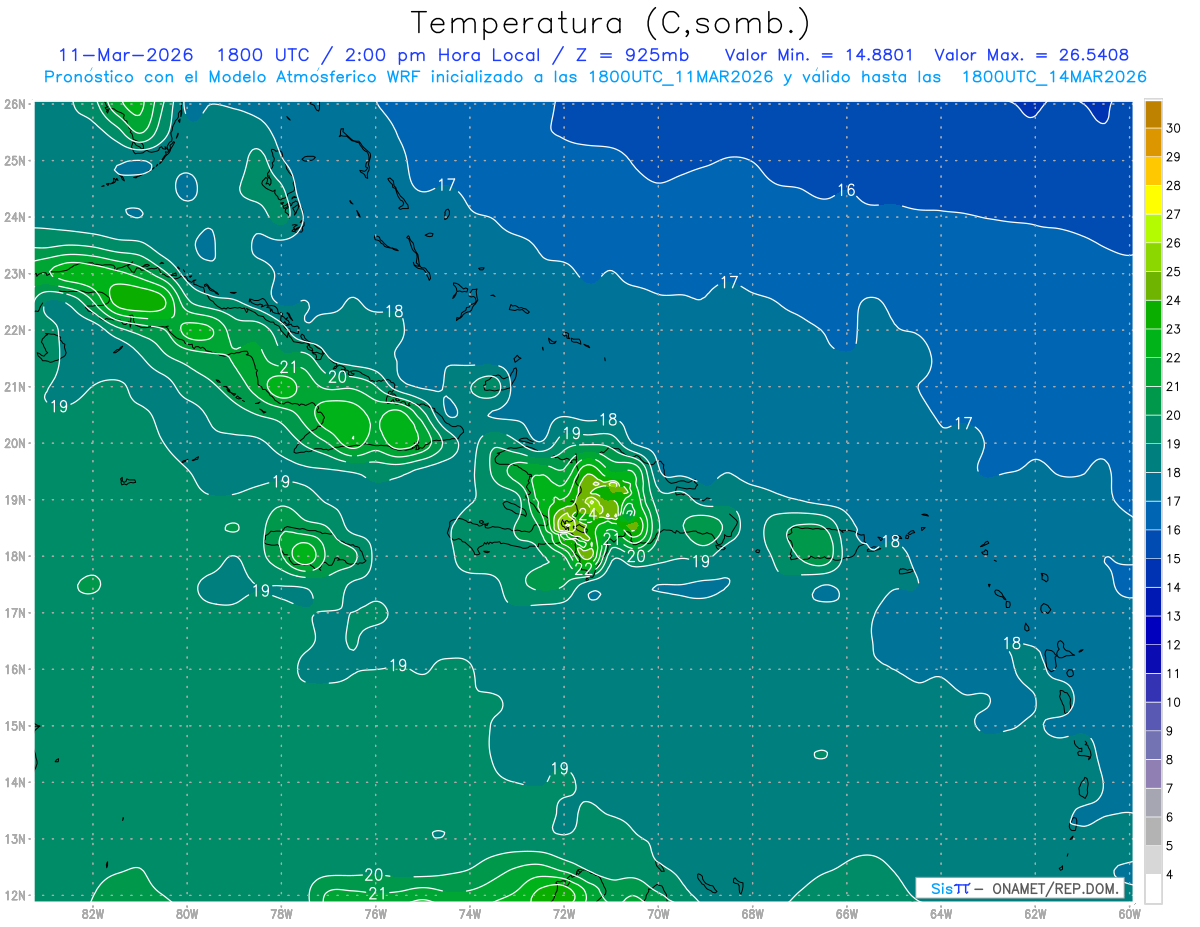Screen dimensions: 1200x927
Task: Click the valid-until time "1800UTC_14MAR2026"
Action: [x=1054, y=77]
